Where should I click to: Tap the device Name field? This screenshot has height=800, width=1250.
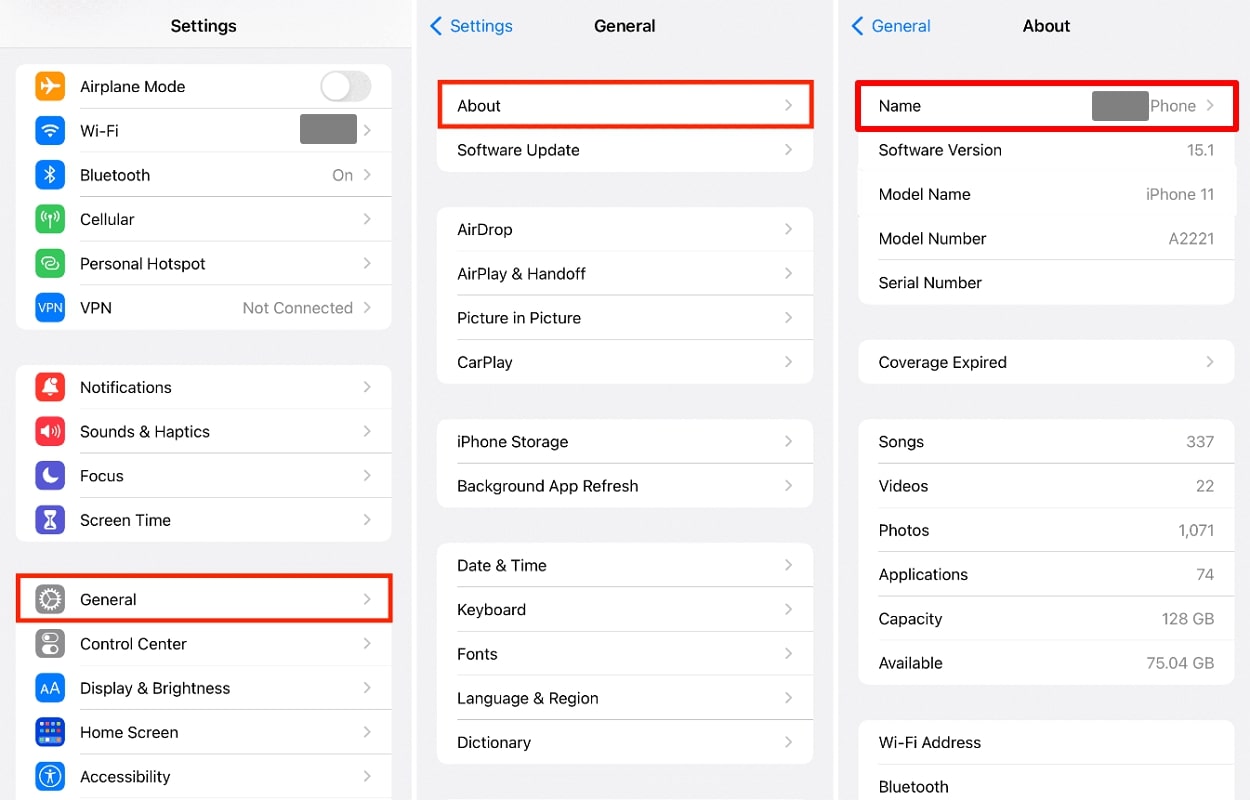click(1045, 106)
